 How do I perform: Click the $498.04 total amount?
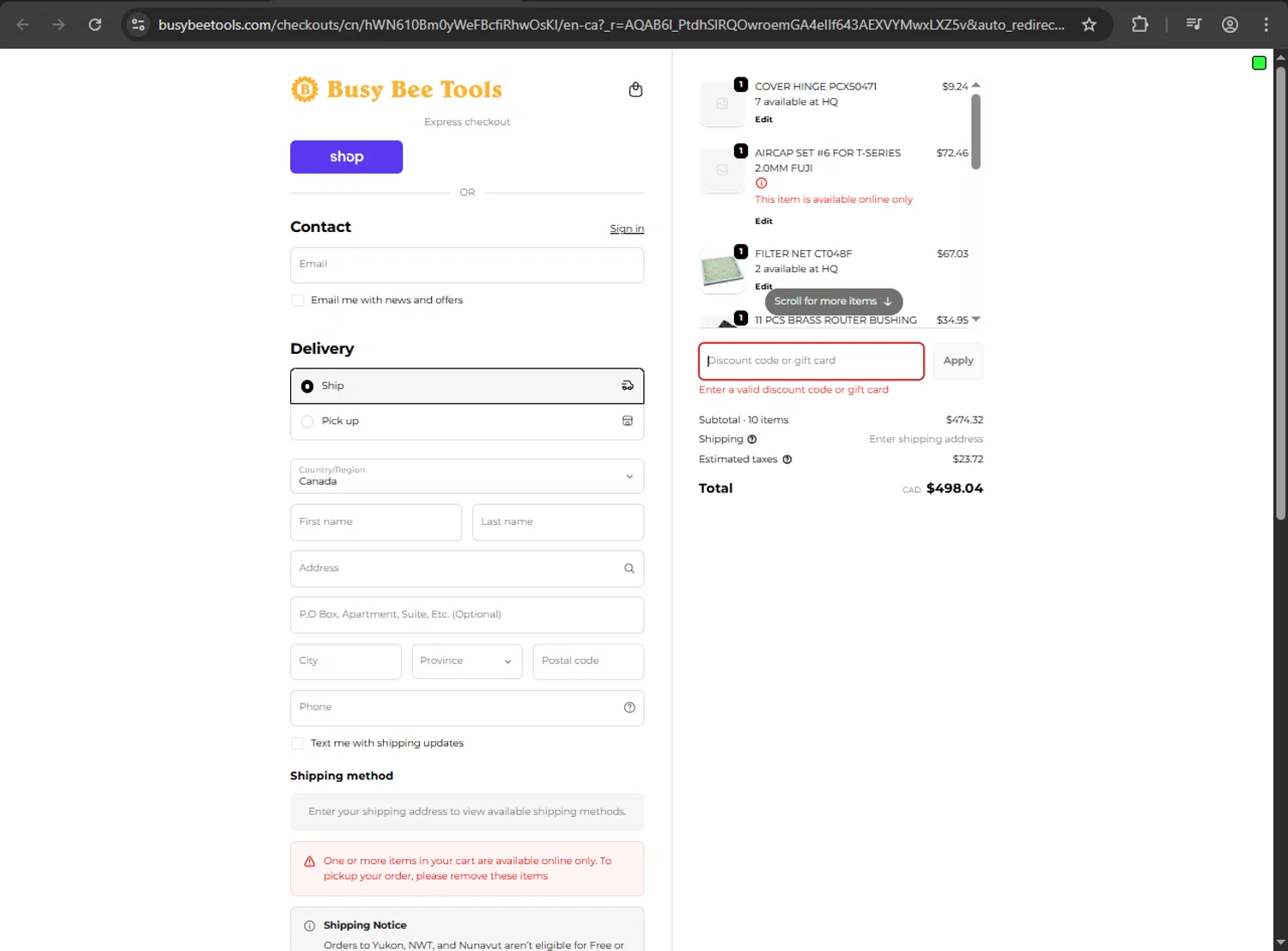955,488
